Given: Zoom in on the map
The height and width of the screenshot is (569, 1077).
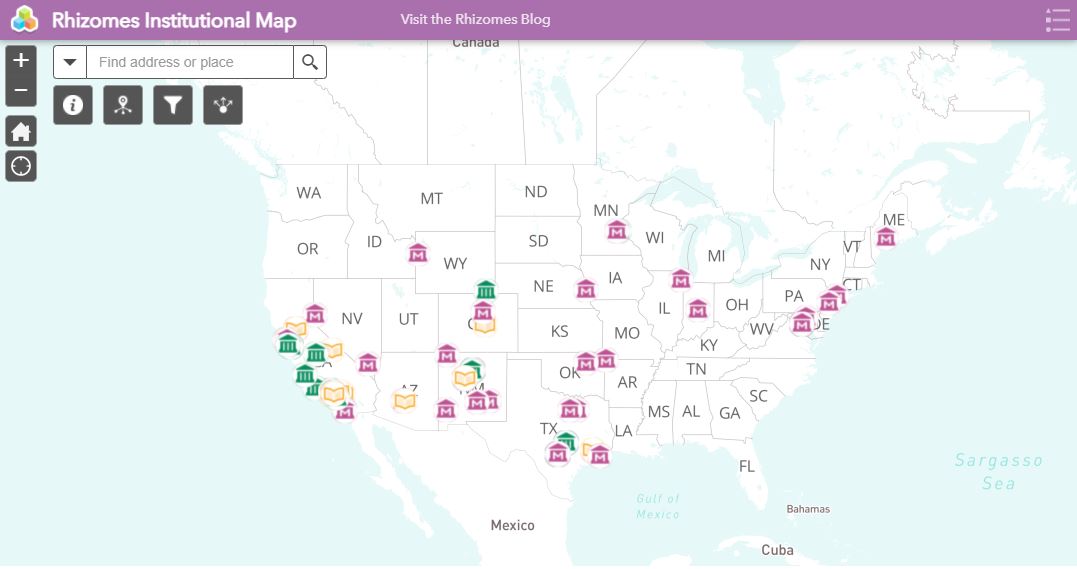Looking at the screenshot, I should click(21, 60).
